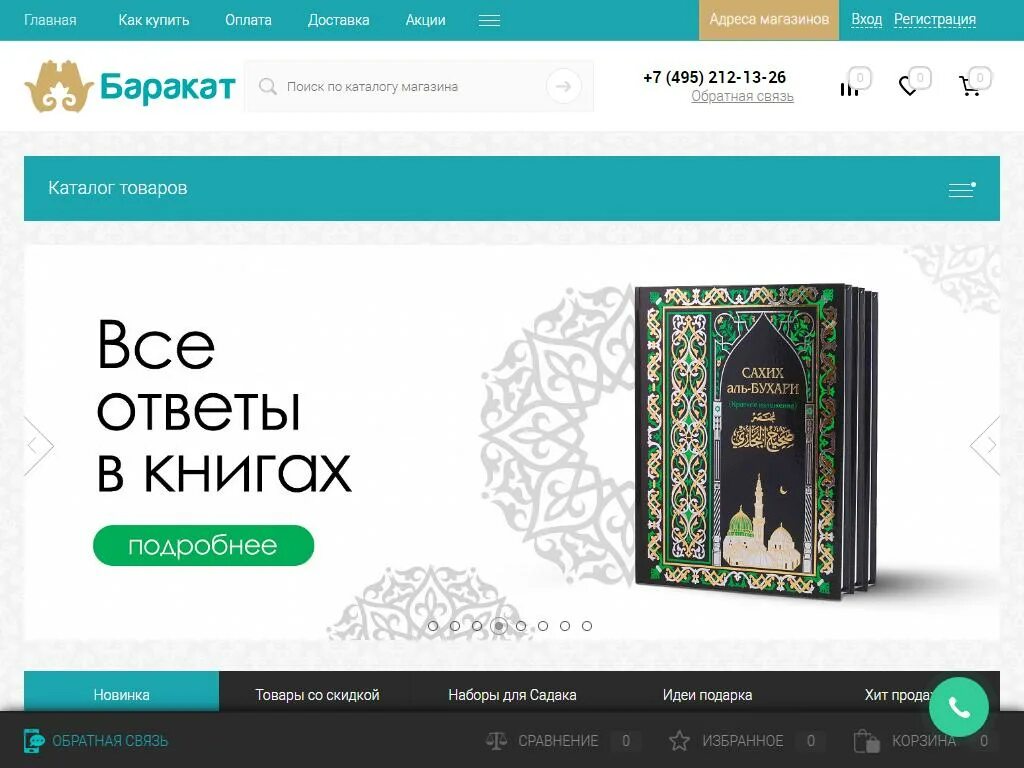
Task: Switch to Товары со скидкой tab
Action: 317,695
